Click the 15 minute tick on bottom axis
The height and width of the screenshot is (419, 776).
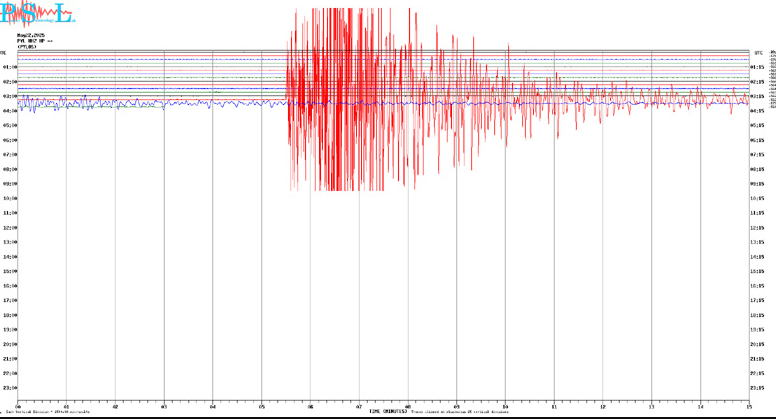[749, 407]
